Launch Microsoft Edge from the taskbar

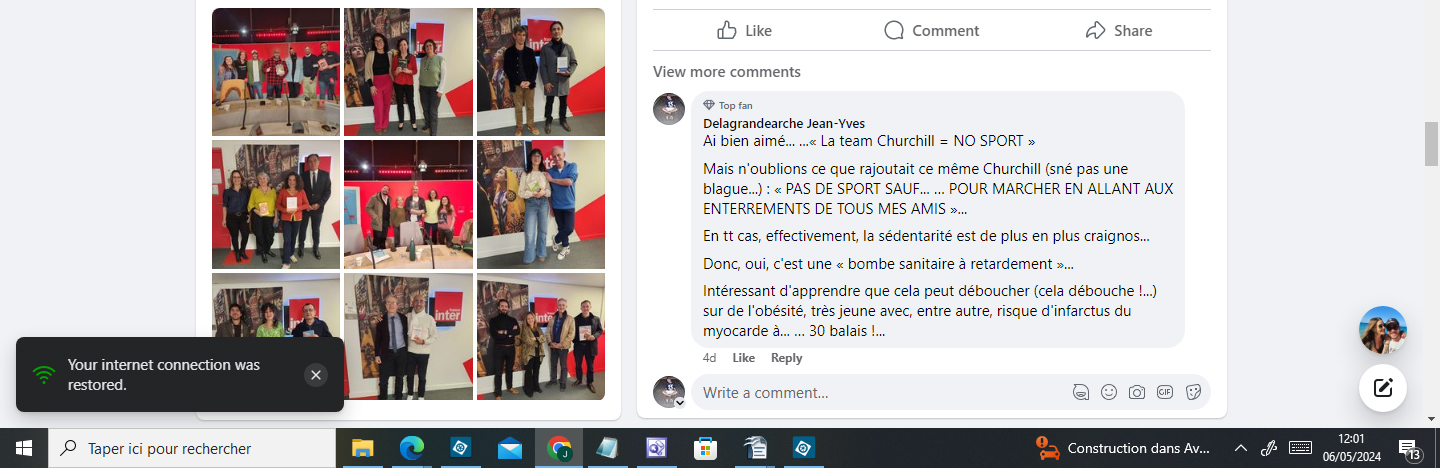tap(412, 448)
